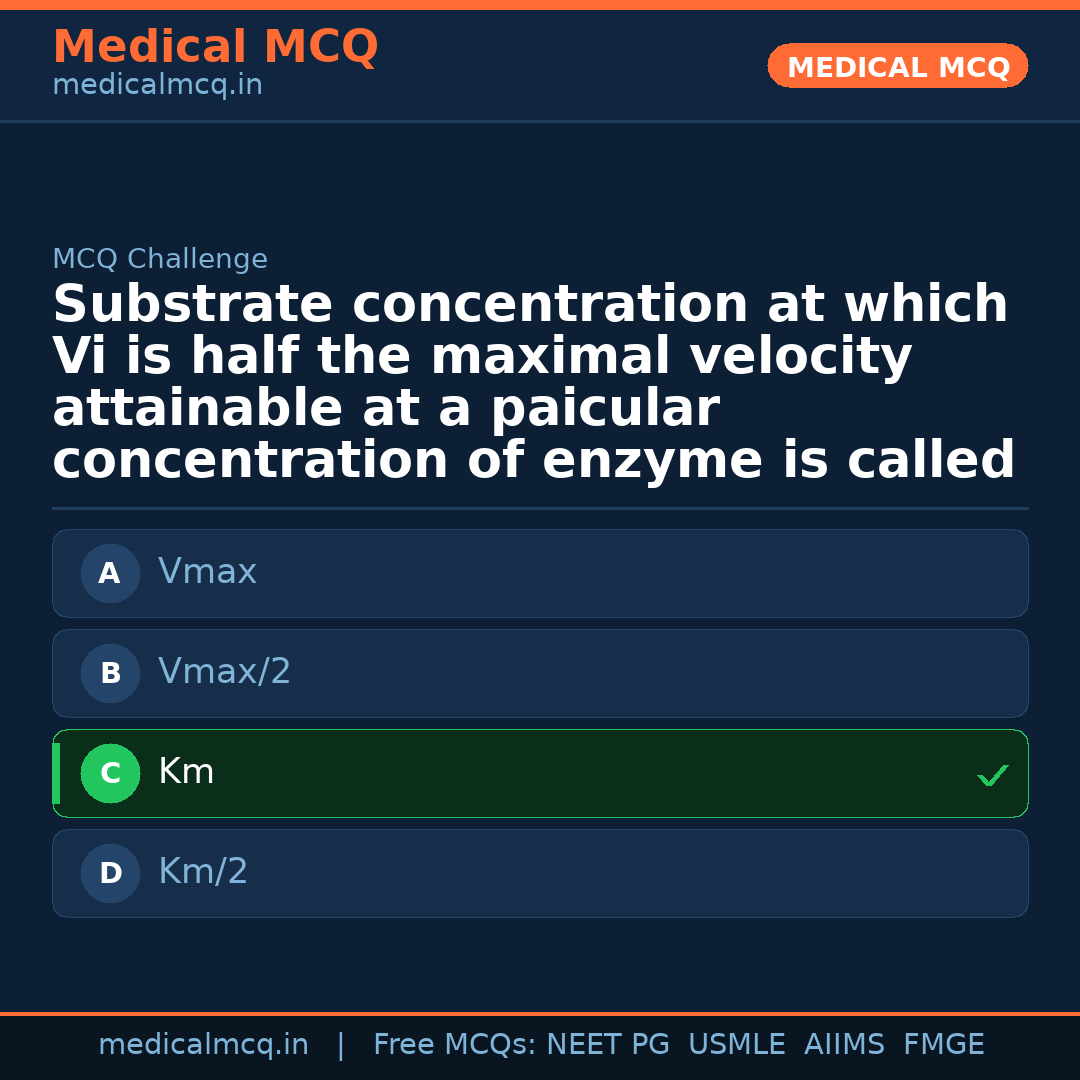Click the green C letter circle
Viewport: 1080px width, 1080px height.
pyautogui.click(x=110, y=773)
